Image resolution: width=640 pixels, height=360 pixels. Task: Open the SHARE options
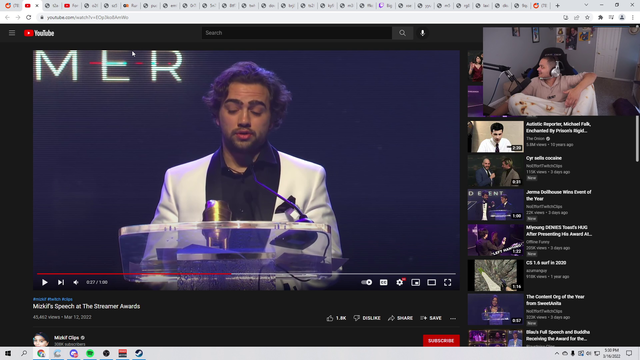coord(400,318)
